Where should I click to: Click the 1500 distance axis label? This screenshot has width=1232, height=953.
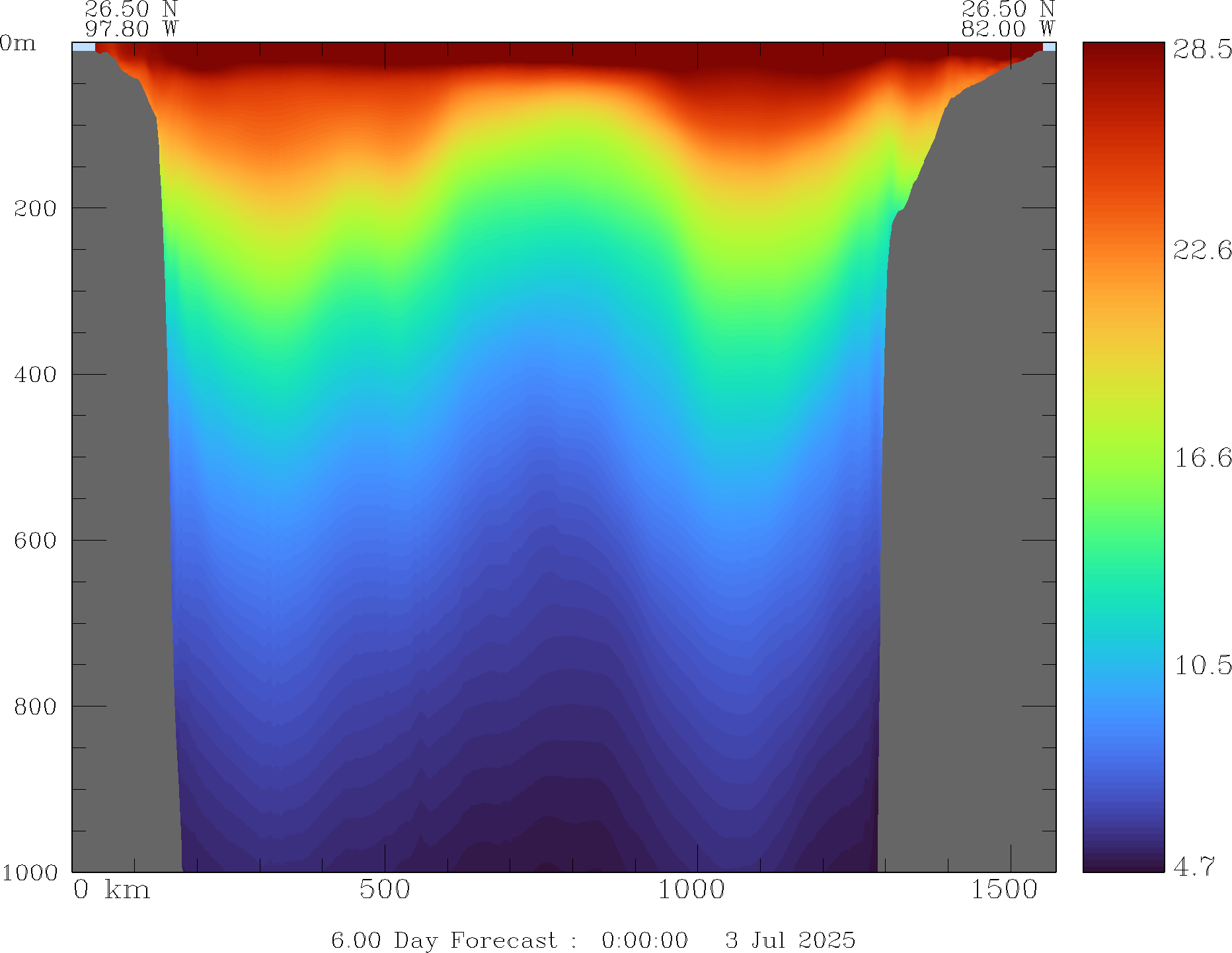click(x=1004, y=890)
